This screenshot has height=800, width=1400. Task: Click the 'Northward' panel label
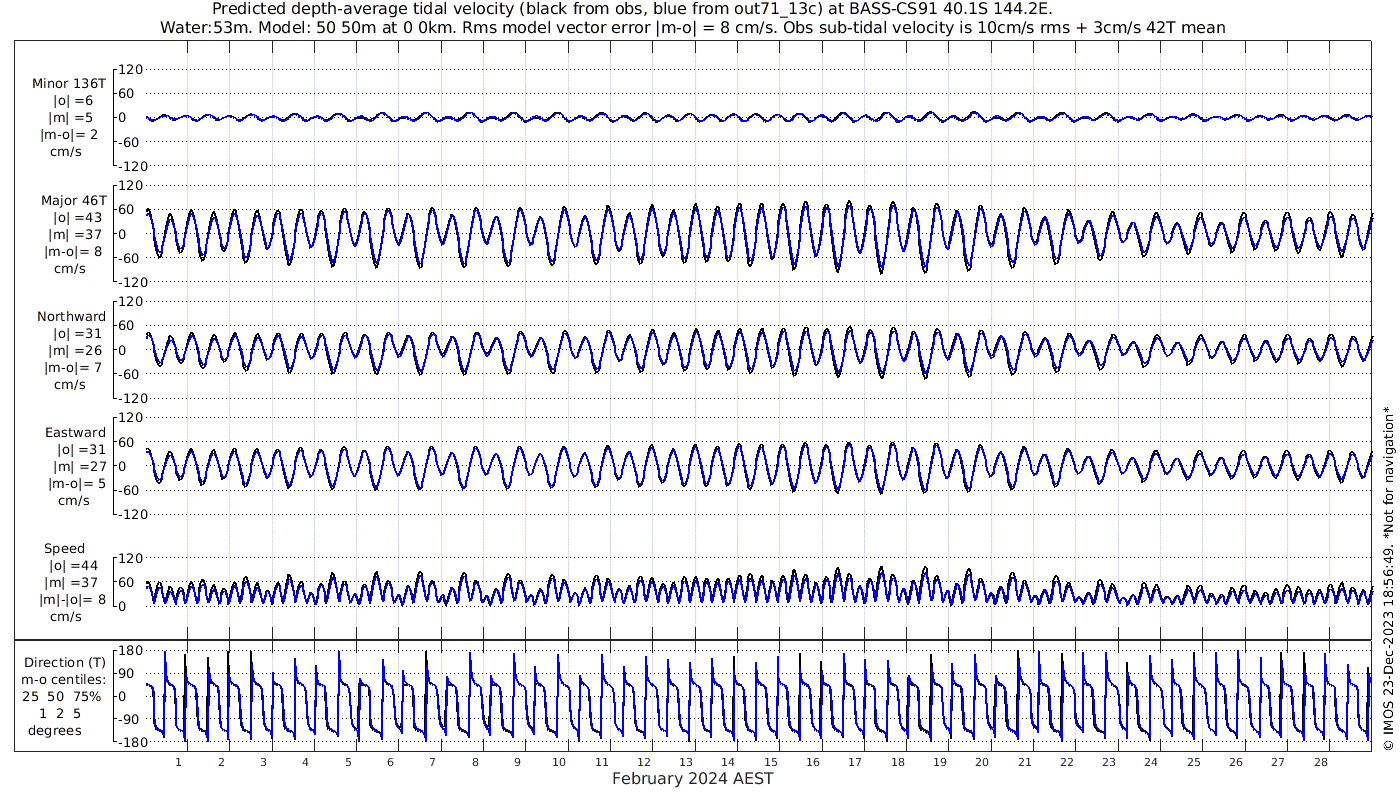coord(72,316)
